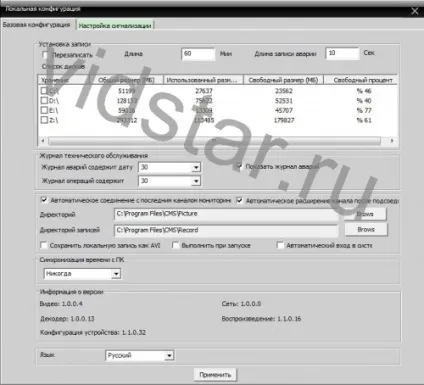
Task: Switch to Базовая конфигурация tab
Action: click(36, 25)
